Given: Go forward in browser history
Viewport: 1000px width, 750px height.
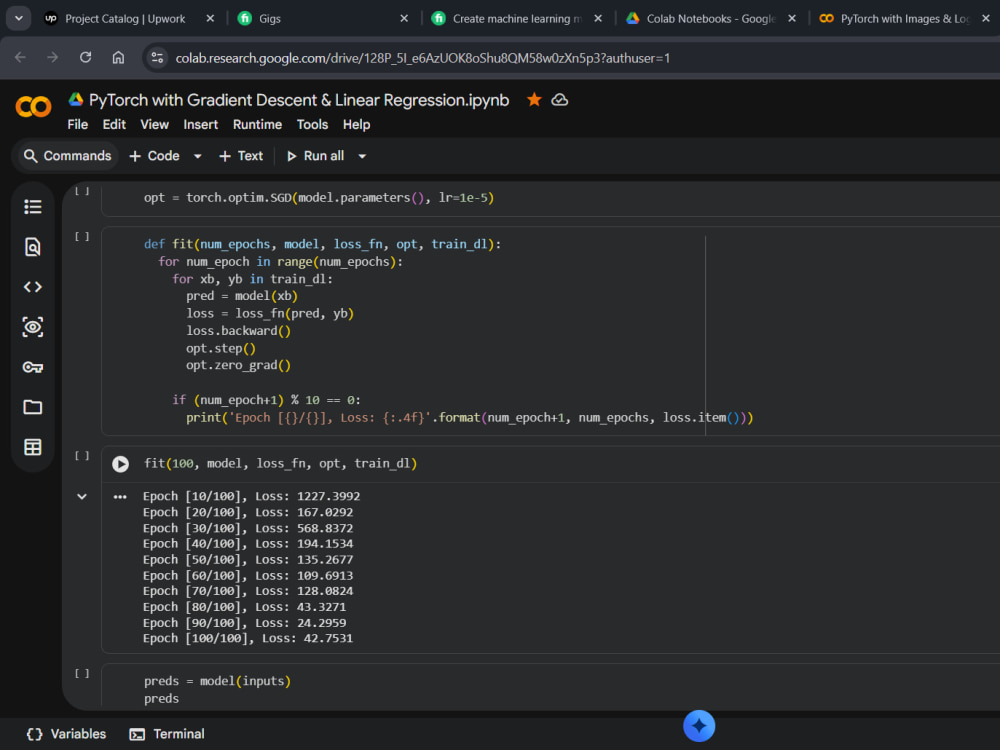Looking at the screenshot, I should [x=52, y=57].
